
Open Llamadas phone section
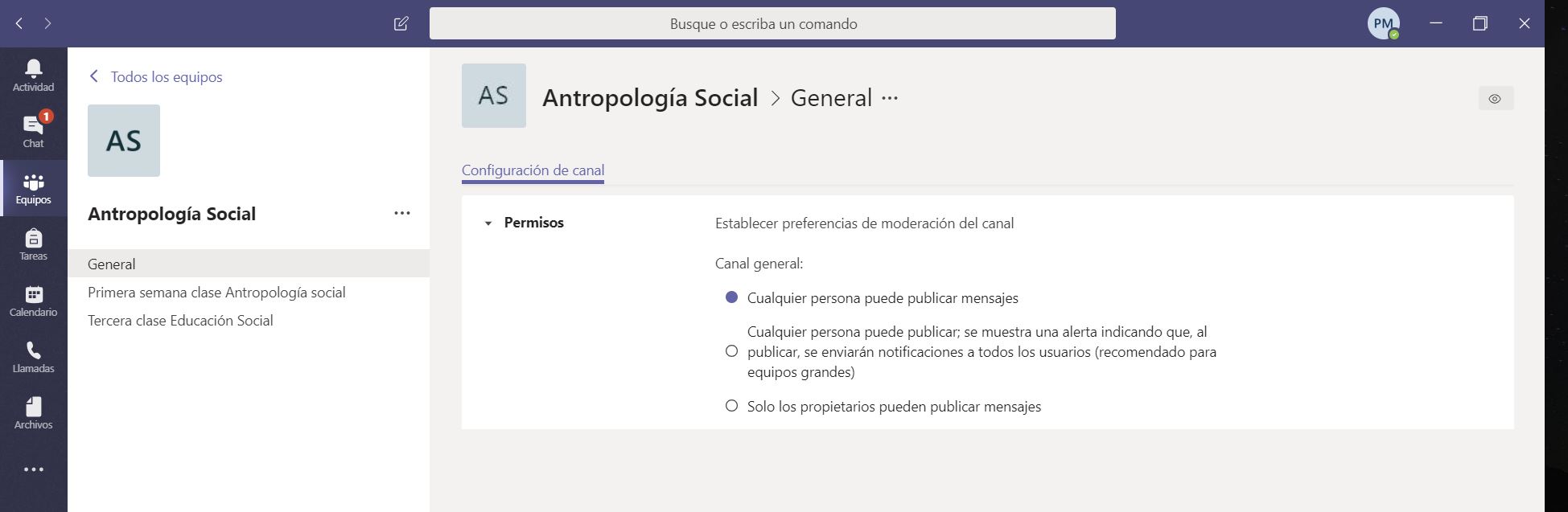[33, 357]
